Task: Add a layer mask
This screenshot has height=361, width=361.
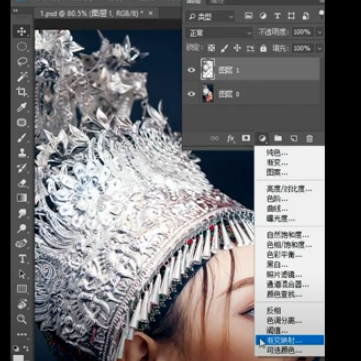Action: point(246,138)
